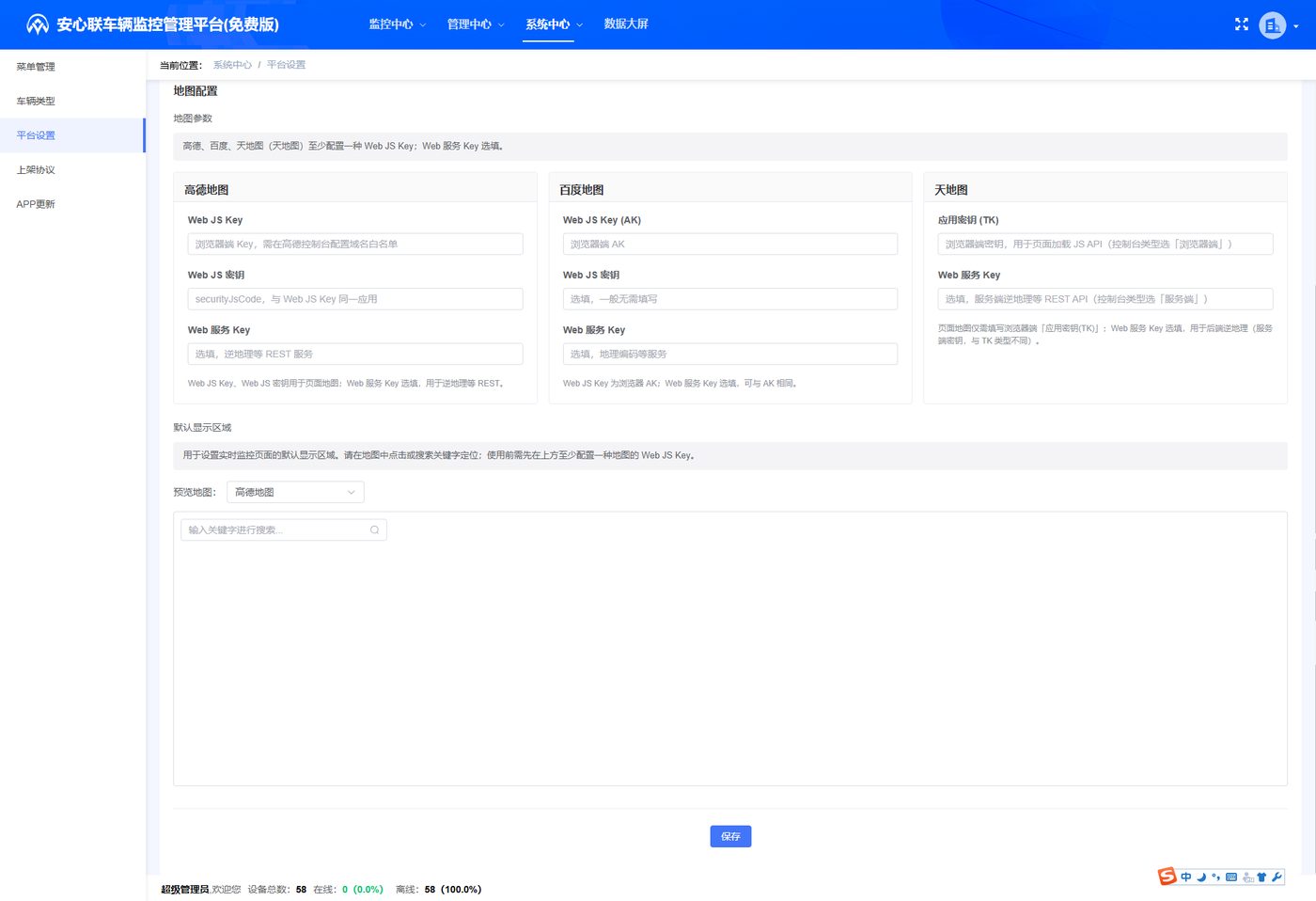The height and width of the screenshot is (901, 1316).
Task: Open the user avatar menu
Action: tap(1272, 25)
